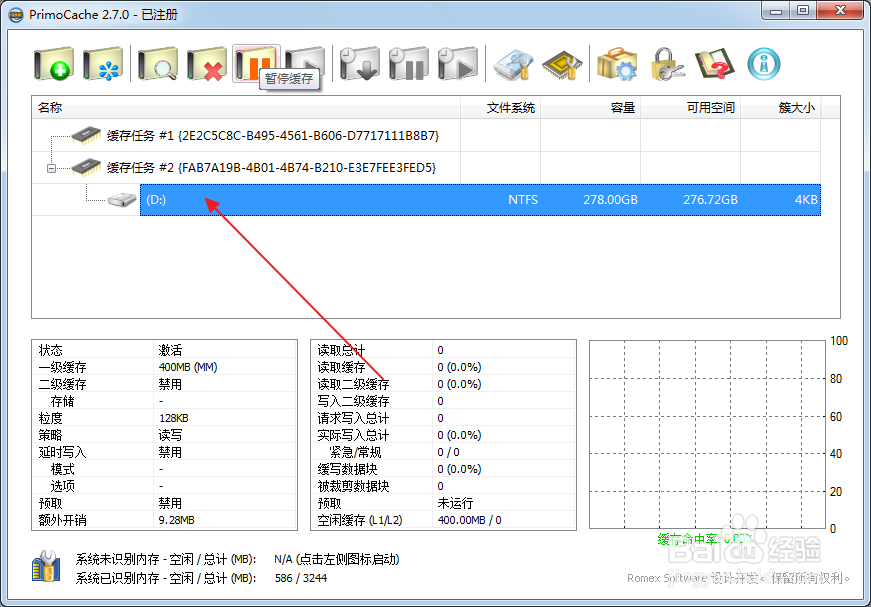871x607 pixels.
Task: Click the clock with down arrow icon
Action: (359, 64)
